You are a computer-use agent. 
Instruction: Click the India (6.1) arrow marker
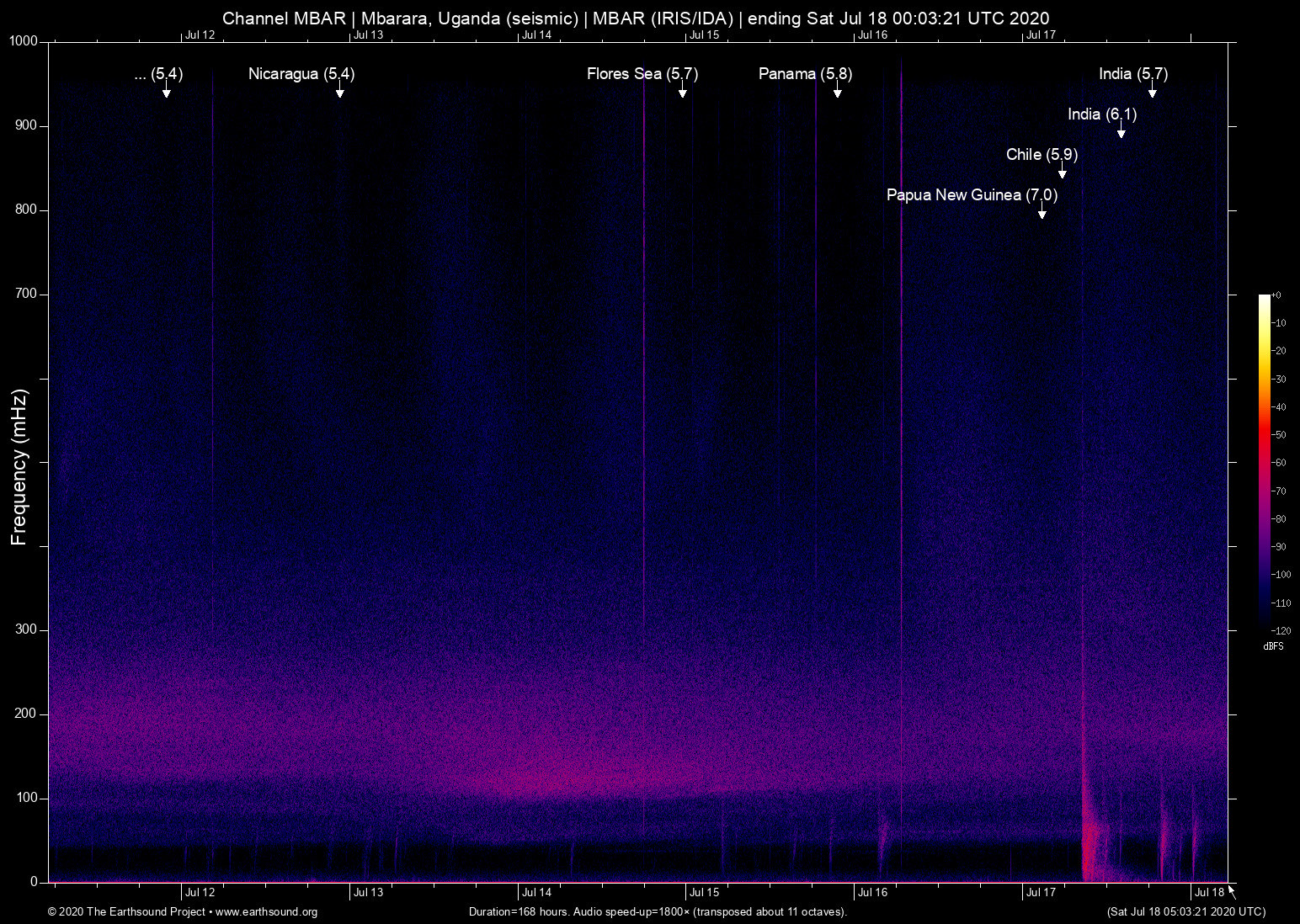1121,132
